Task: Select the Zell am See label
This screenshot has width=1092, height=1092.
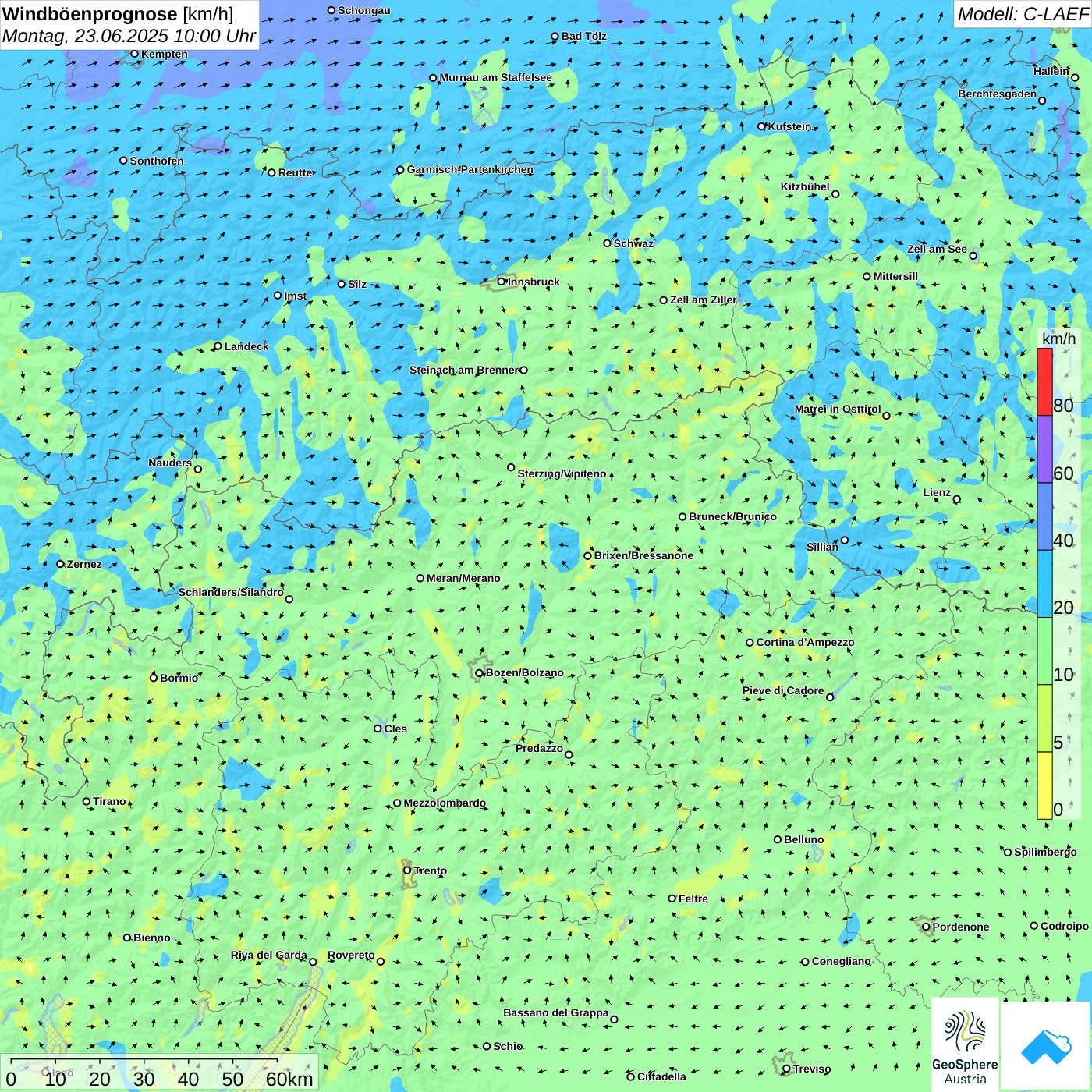Action: click(937, 249)
